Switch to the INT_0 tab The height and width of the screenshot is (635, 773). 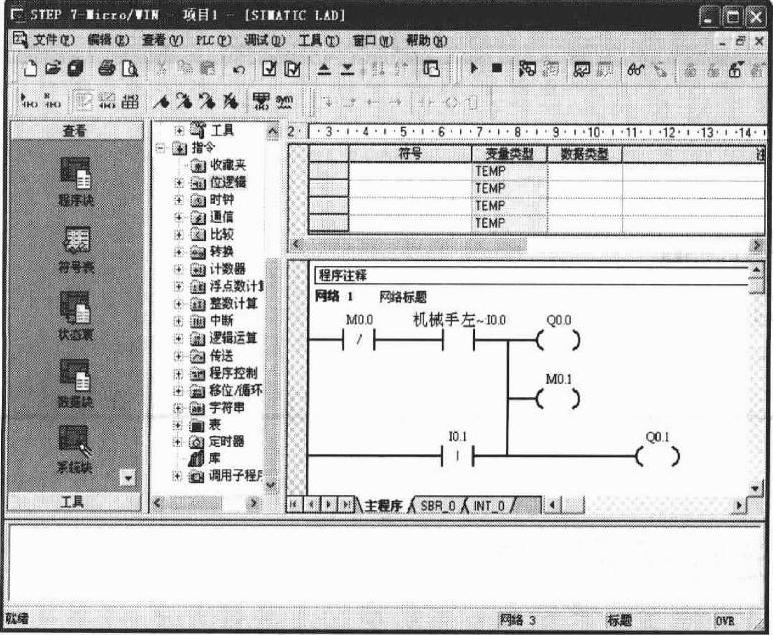(x=489, y=505)
